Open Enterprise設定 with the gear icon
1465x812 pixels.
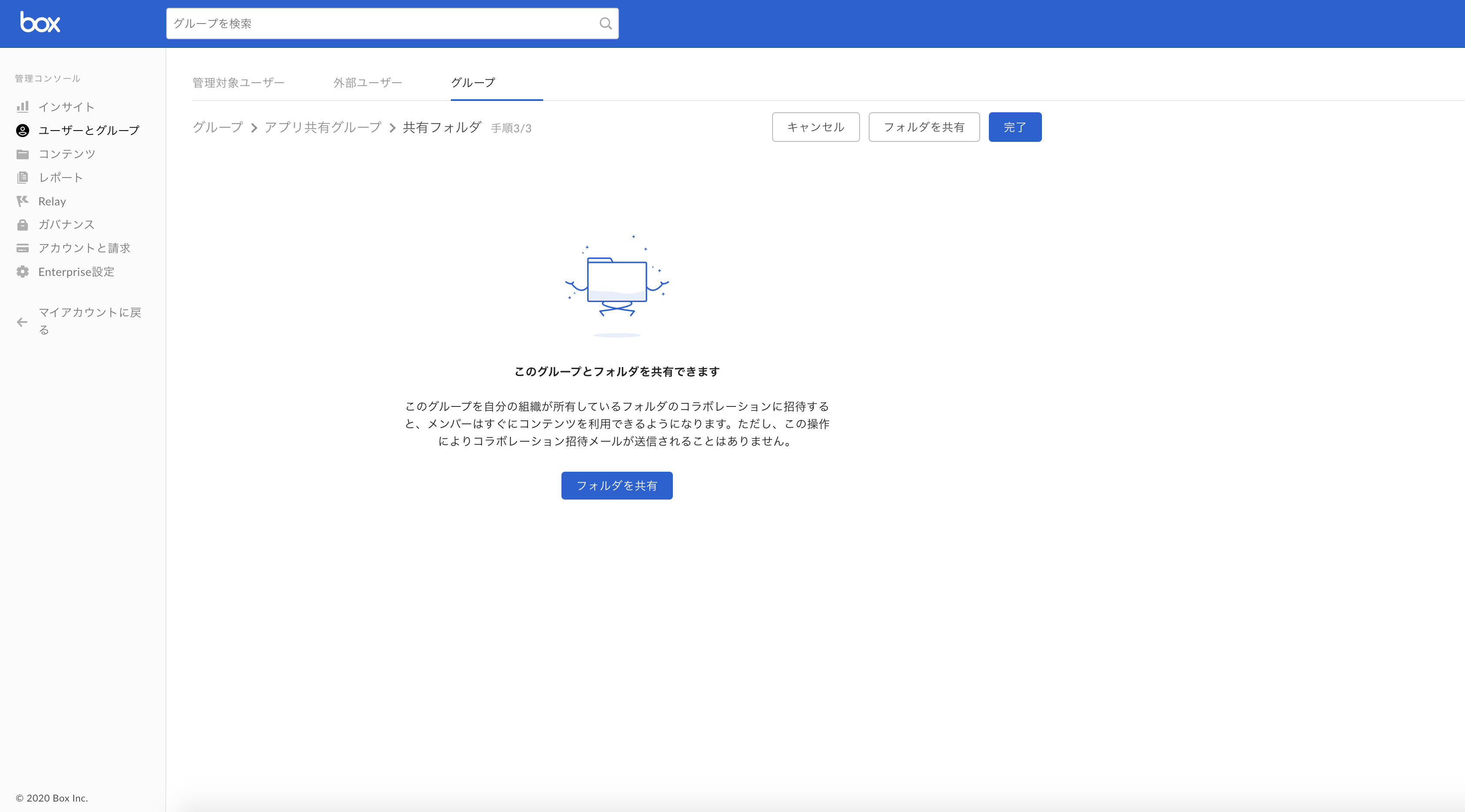point(76,272)
